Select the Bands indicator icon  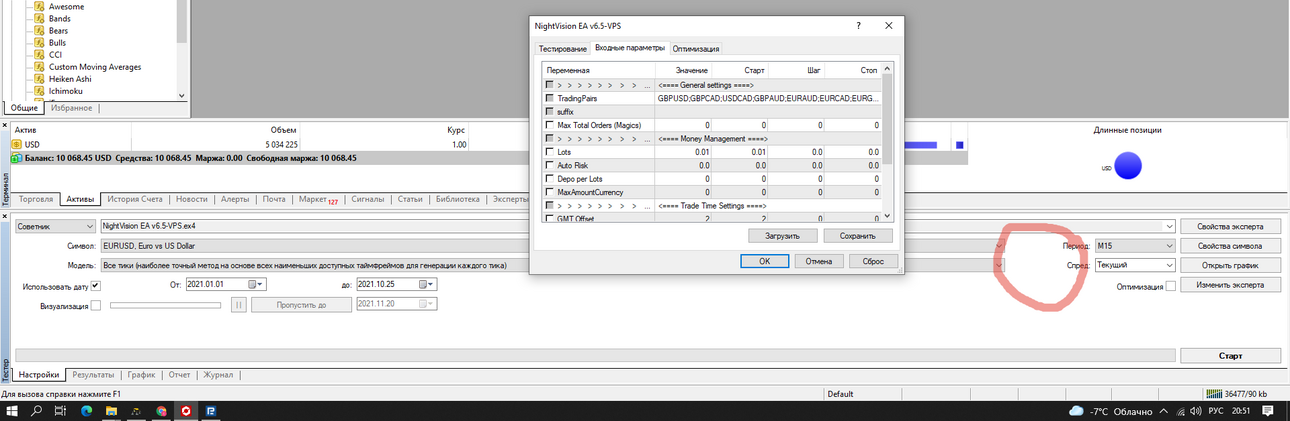click(x=41, y=18)
